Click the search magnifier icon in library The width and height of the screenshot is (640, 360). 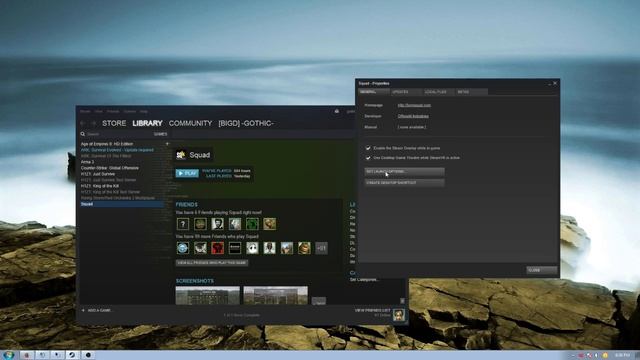83,134
